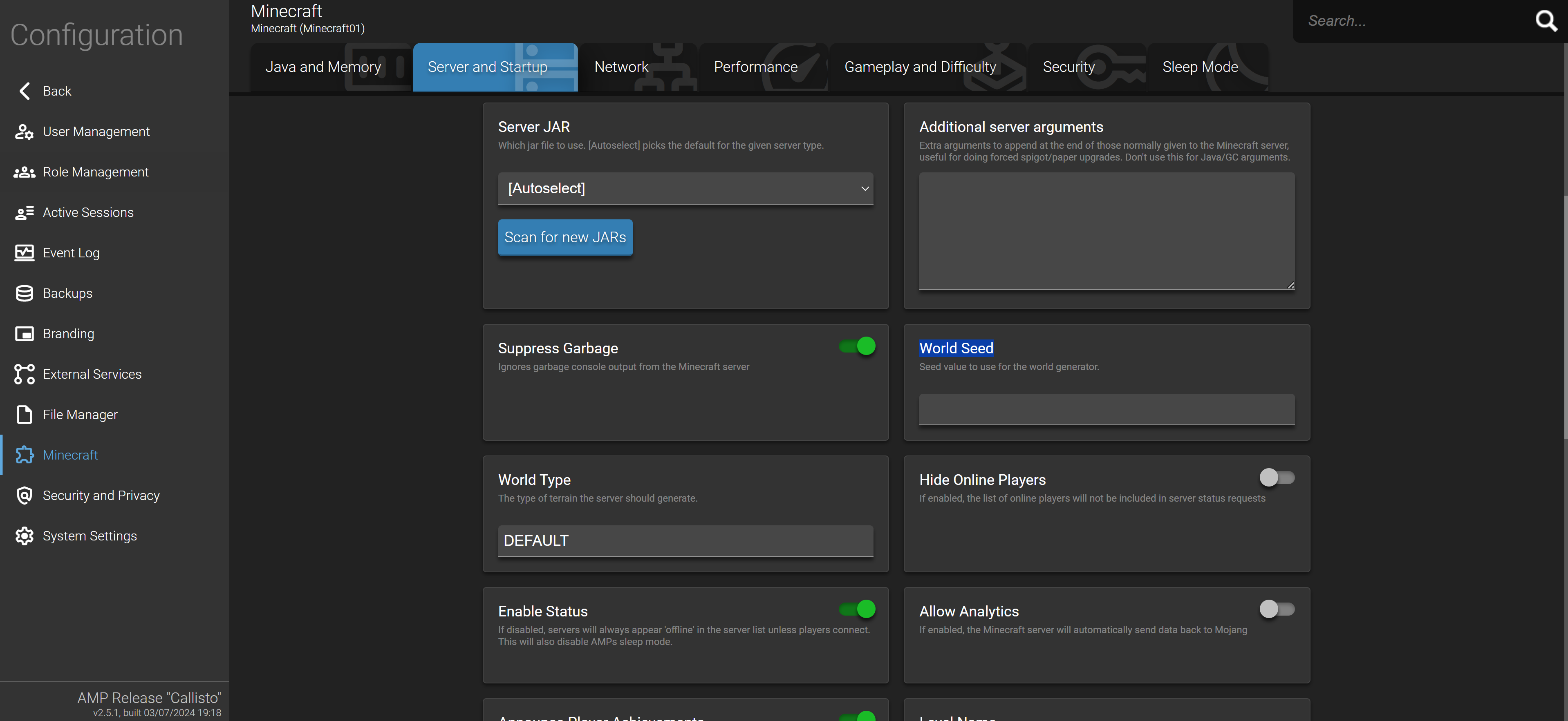Enable the Allow Analytics switch
The height and width of the screenshot is (721, 1568).
(x=1277, y=609)
